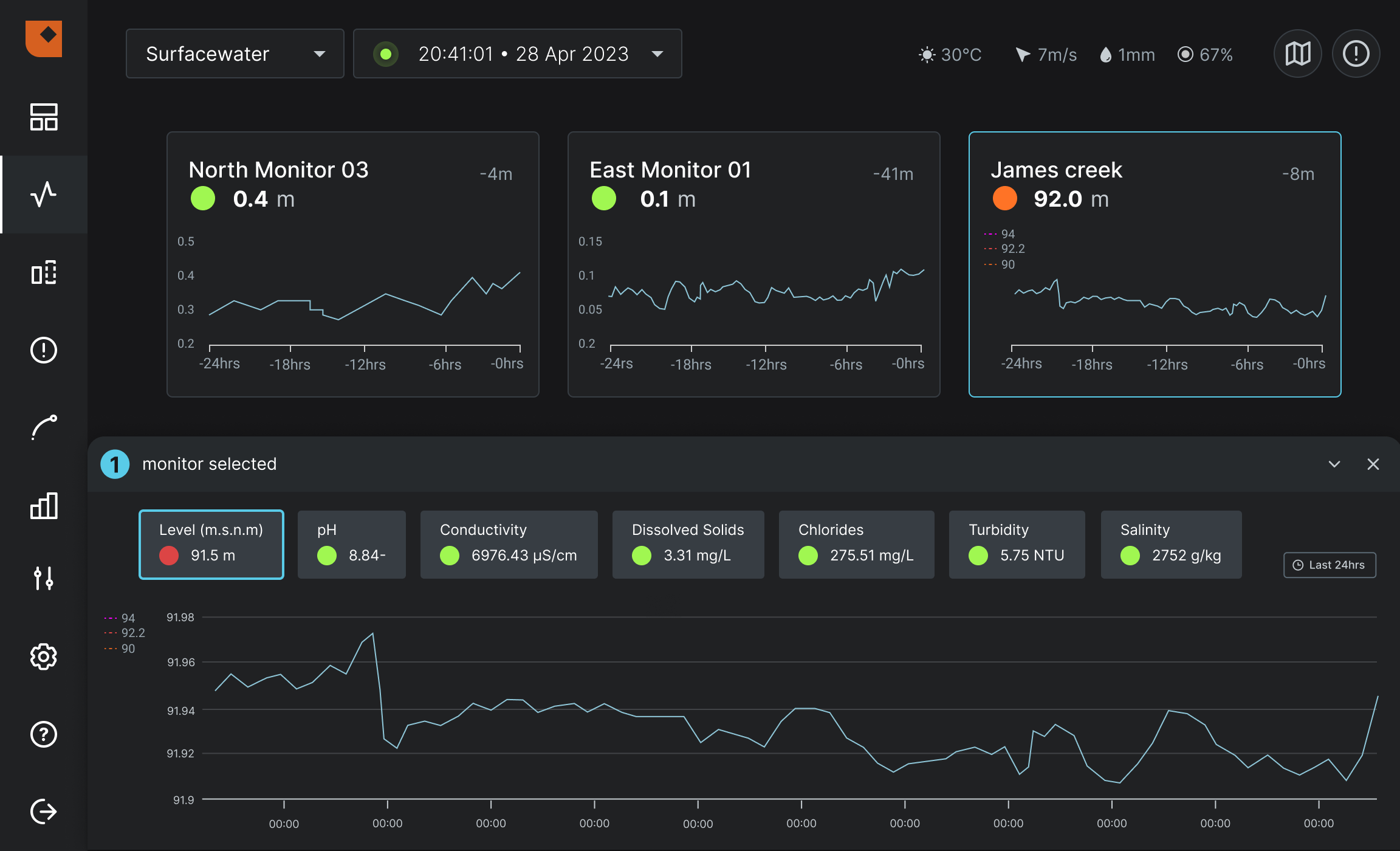Viewport: 1400px width, 851px height.
Task: Select the monitoring pulse icon in sidebar
Action: tap(44, 195)
